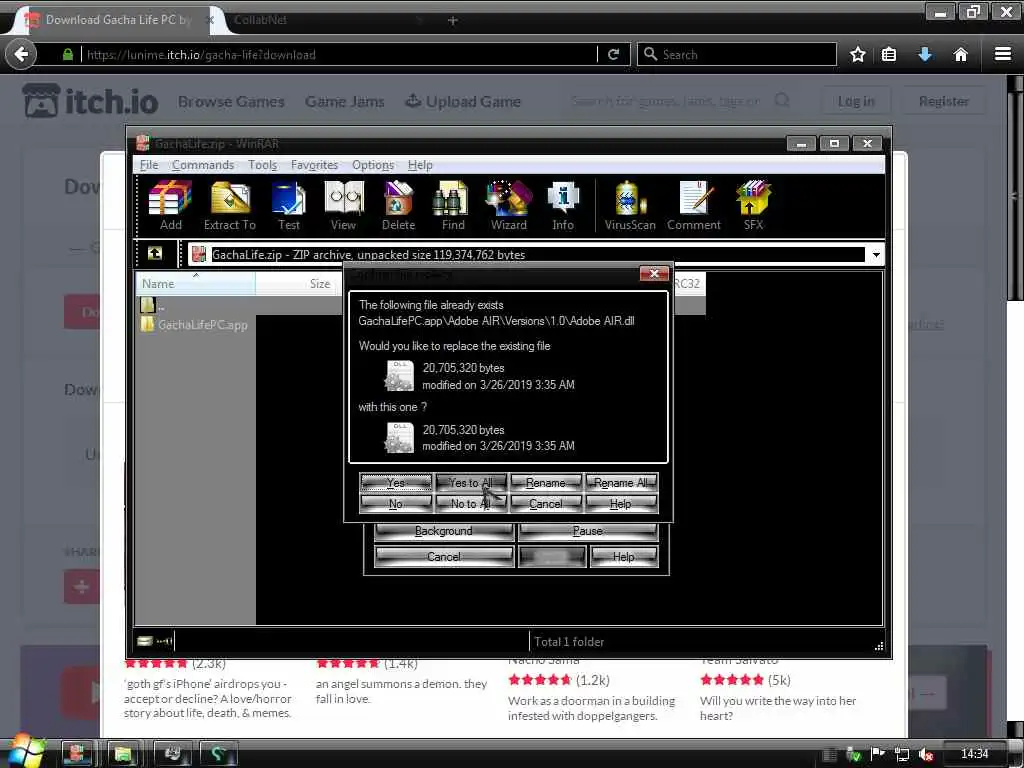Click the parent '..' folder entry
The width and height of the screenshot is (1024, 768).
coord(153,305)
